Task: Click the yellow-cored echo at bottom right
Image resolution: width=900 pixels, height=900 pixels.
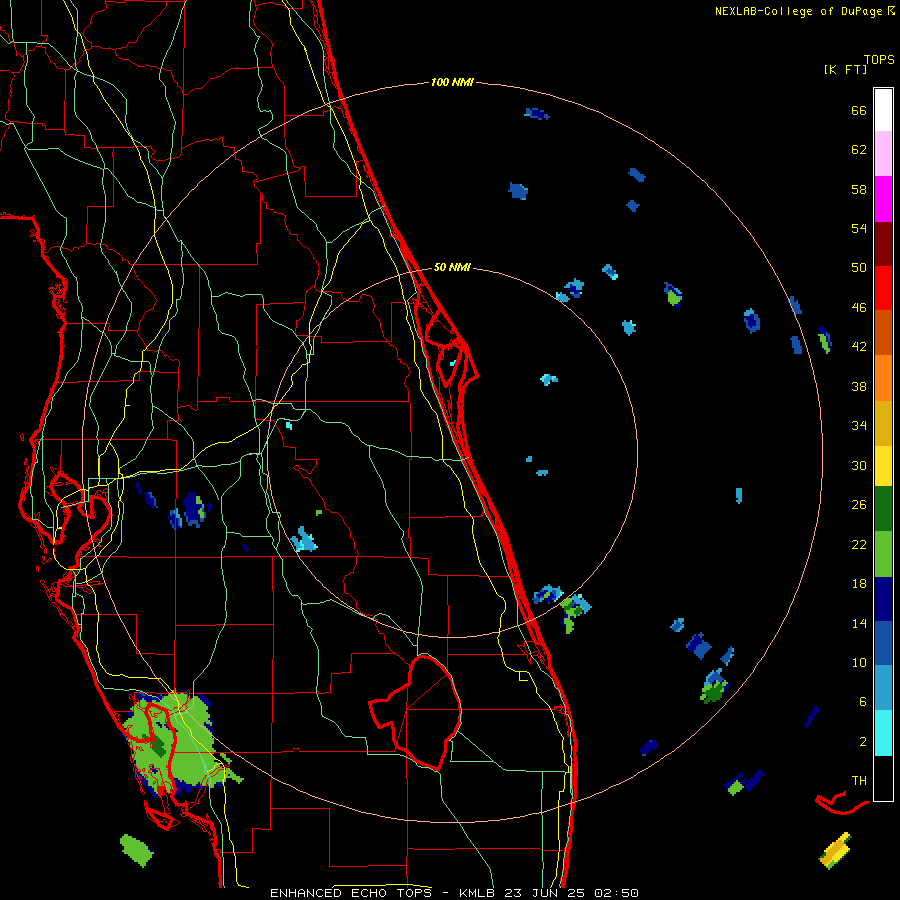Action: 835,850
